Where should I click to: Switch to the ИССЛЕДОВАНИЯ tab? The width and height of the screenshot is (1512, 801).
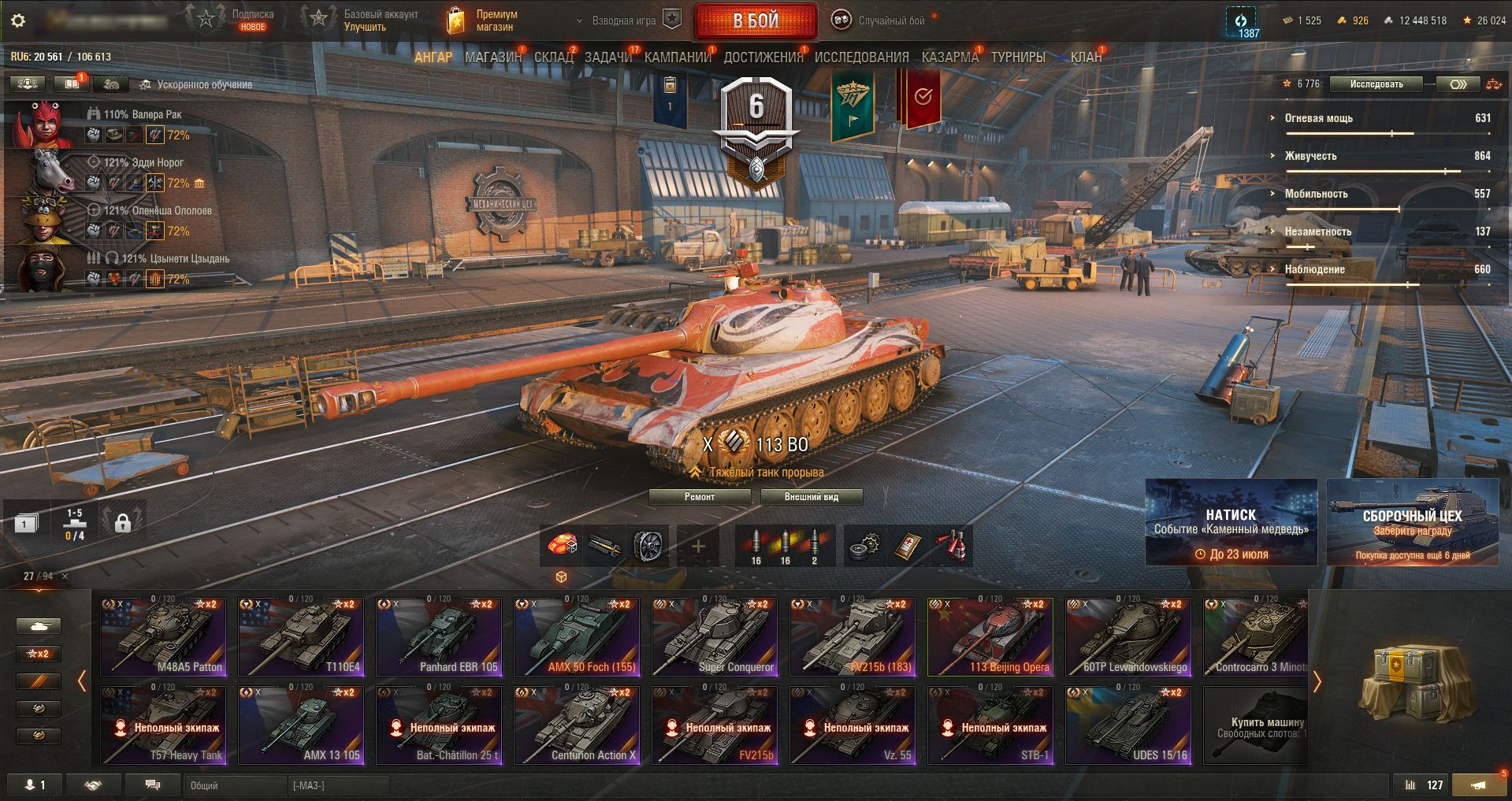coord(861,57)
